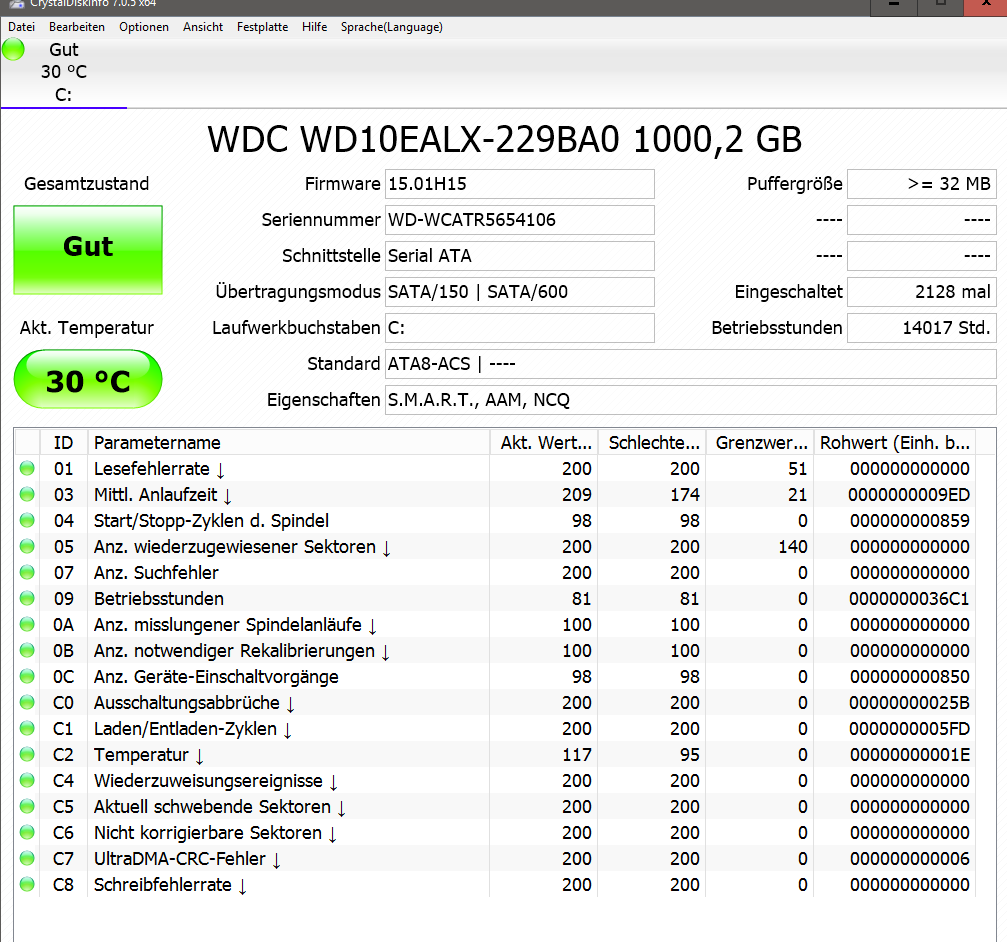Click the Puffergröße value >= 32 MB
The height and width of the screenshot is (942, 1007).
pyautogui.click(x=922, y=184)
